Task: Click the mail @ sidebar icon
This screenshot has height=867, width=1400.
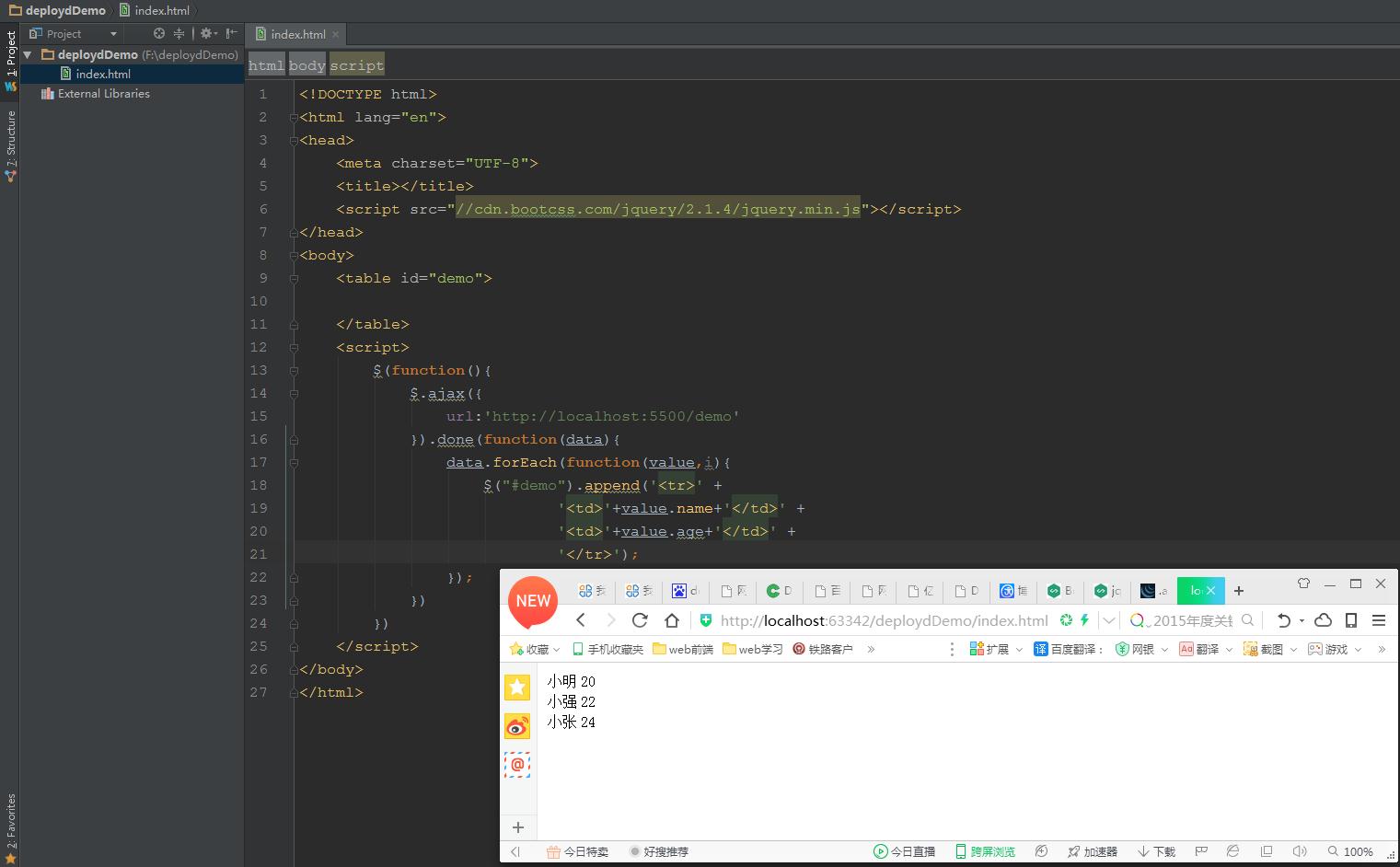Action: (x=517, y=765)
